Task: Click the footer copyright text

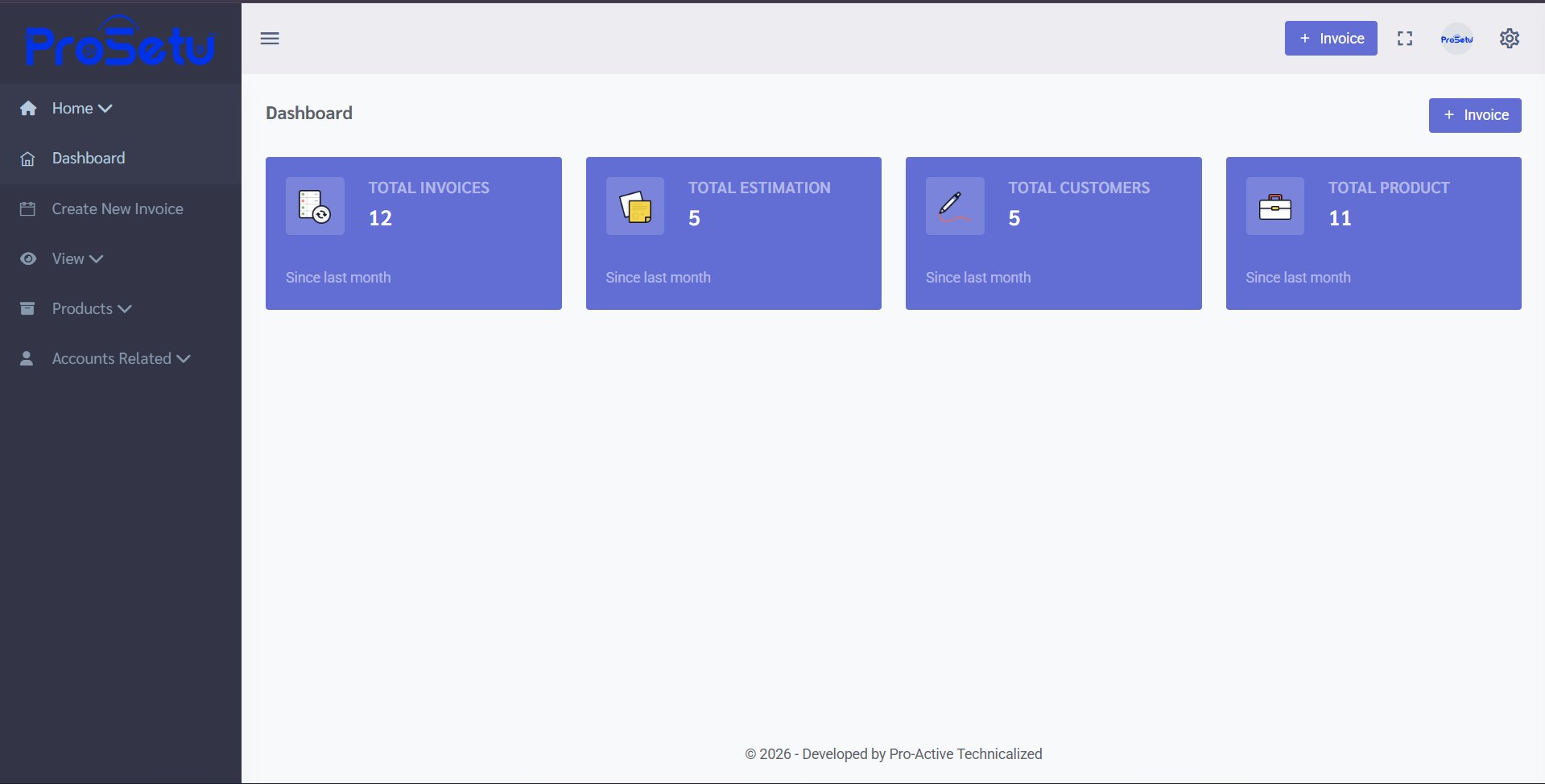Action: click(x=894, y=754)
